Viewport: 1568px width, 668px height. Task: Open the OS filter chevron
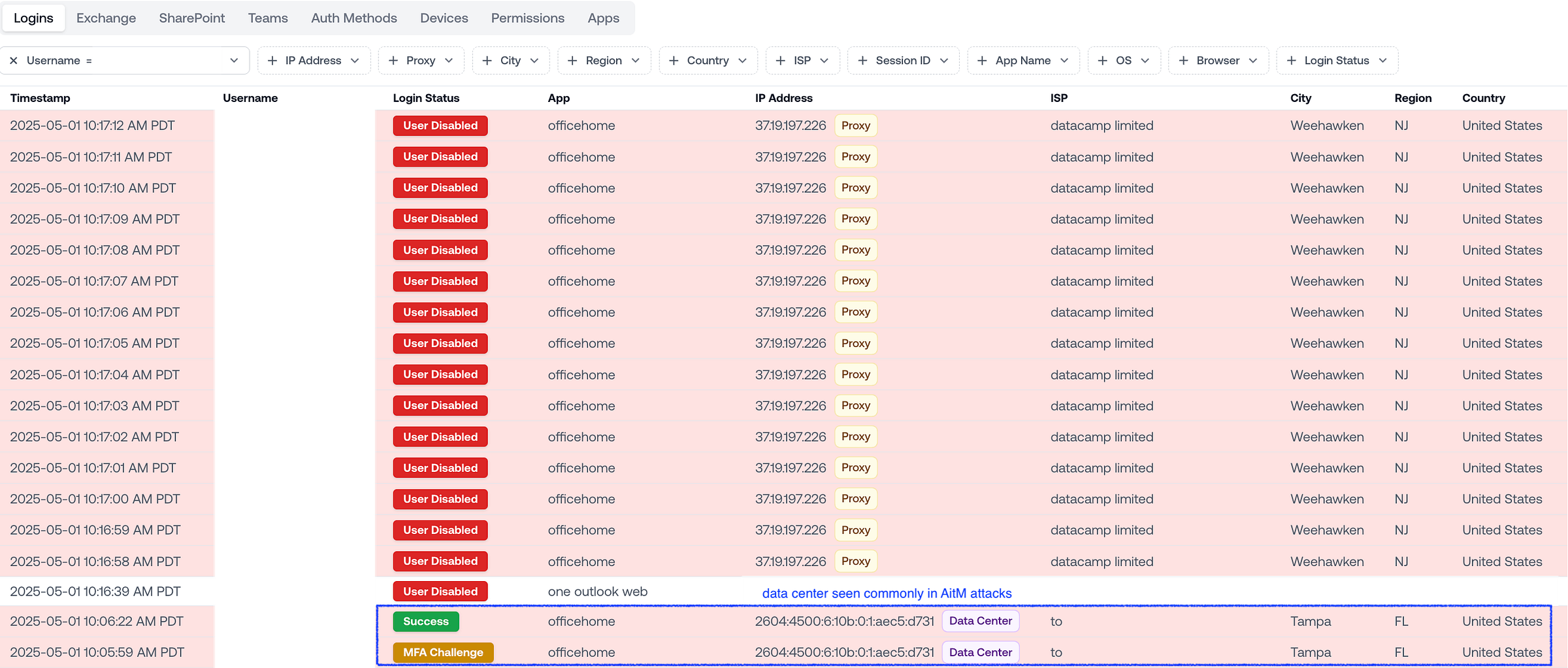tap(1145, 61)
